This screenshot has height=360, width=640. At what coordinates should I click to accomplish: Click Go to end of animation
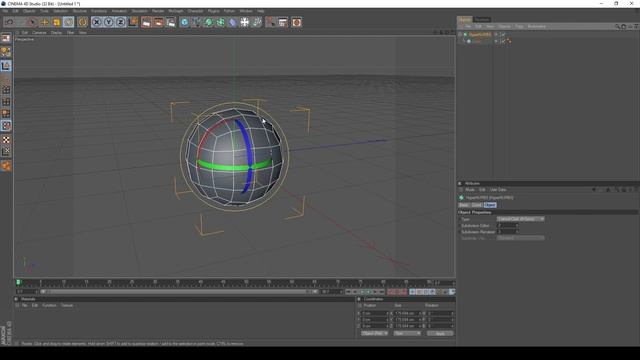pos(382,292)
